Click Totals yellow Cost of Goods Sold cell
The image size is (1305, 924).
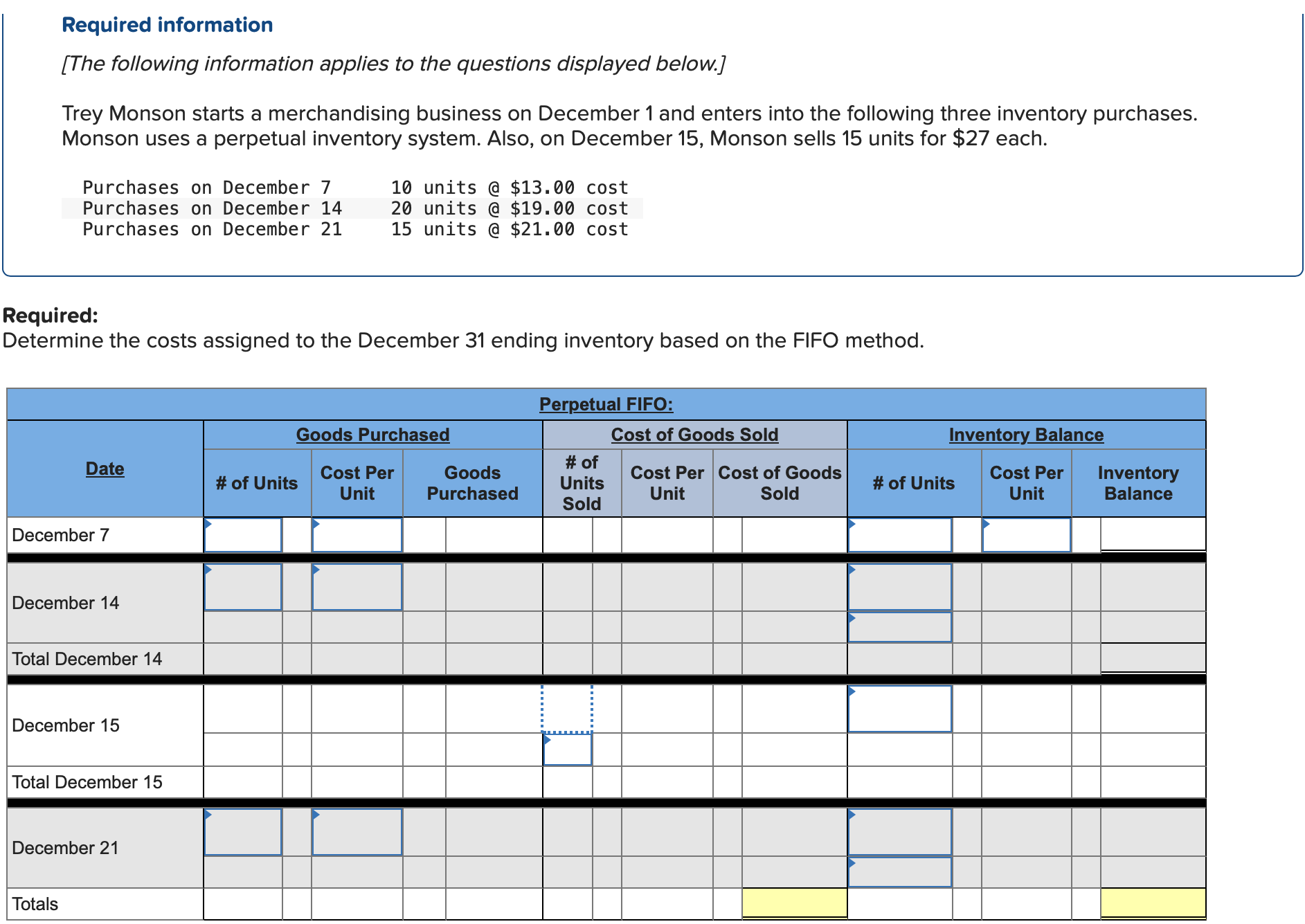[795, 903]
